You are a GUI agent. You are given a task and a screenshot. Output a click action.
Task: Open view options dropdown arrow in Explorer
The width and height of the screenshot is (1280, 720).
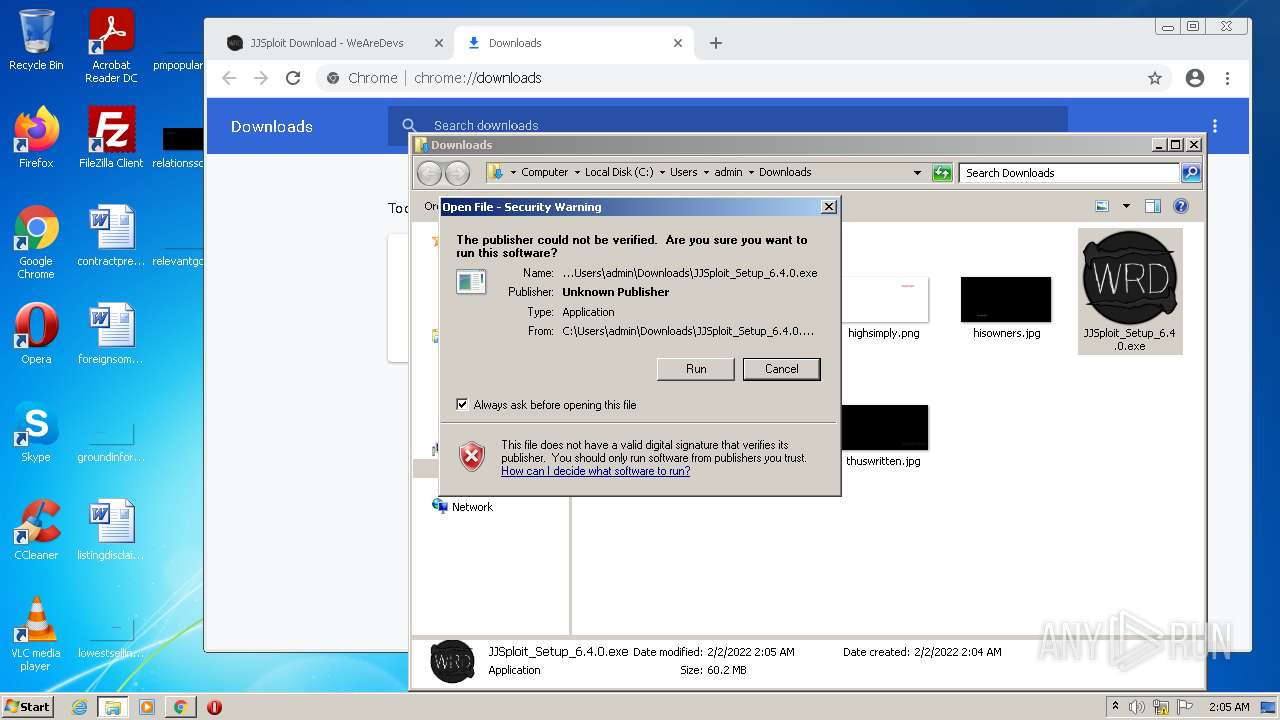point(1126,206)
